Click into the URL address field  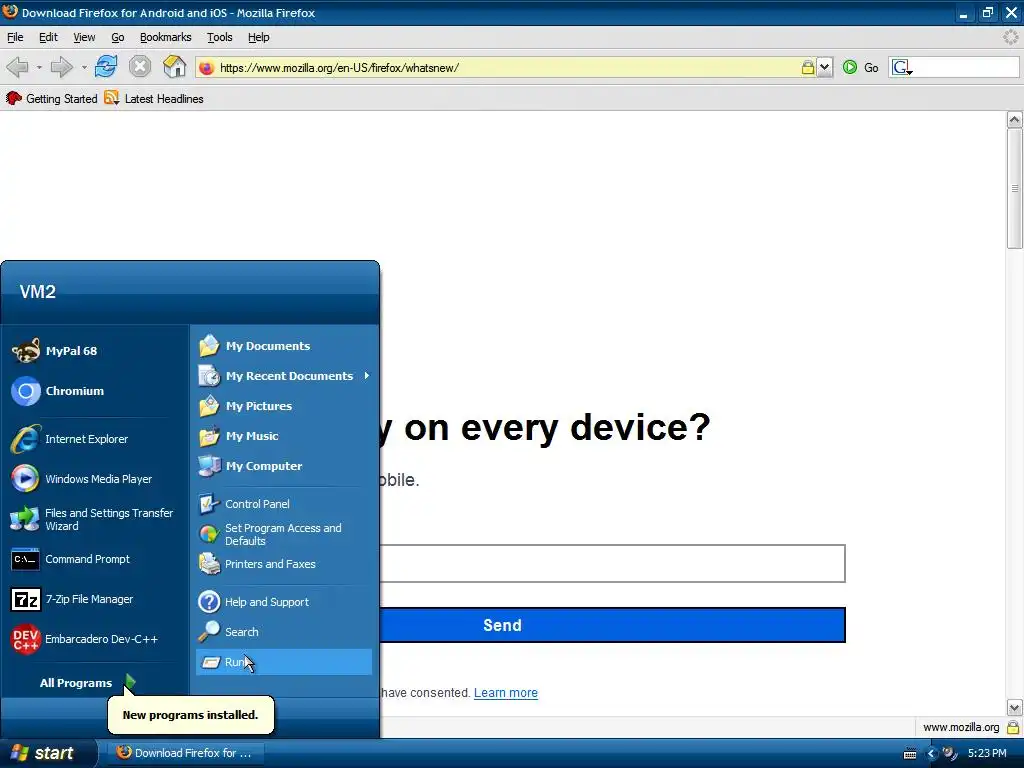click(x=506, y=67)
